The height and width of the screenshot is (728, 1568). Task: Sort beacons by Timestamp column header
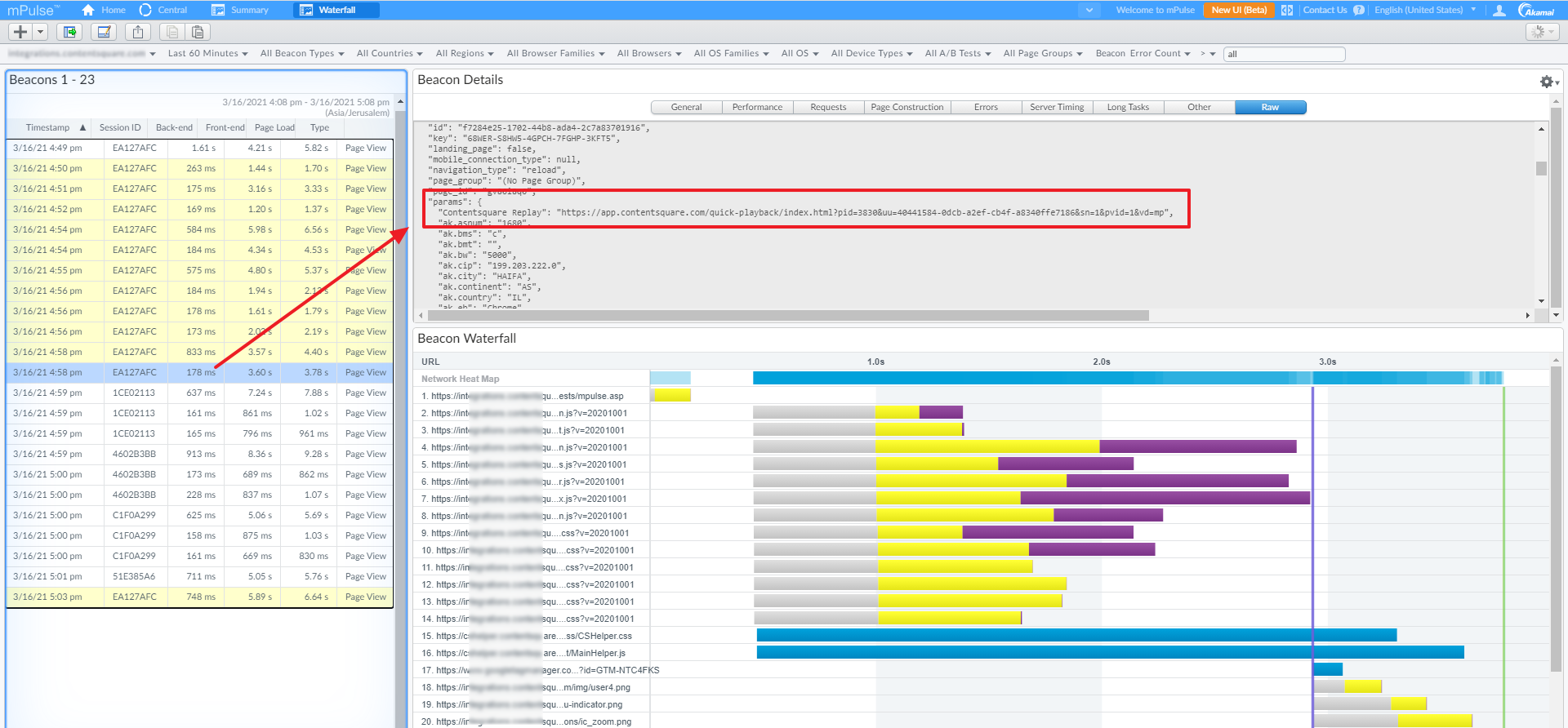pyautogui.click(x=48, y=127)
